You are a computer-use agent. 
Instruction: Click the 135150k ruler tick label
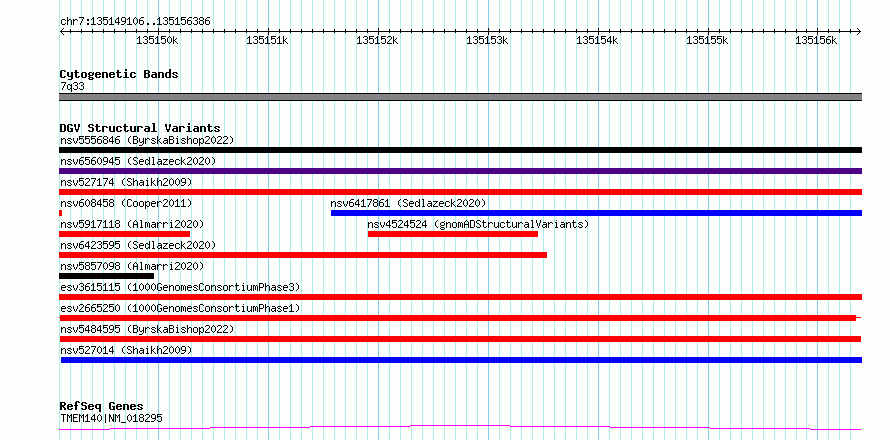(158, 41)
